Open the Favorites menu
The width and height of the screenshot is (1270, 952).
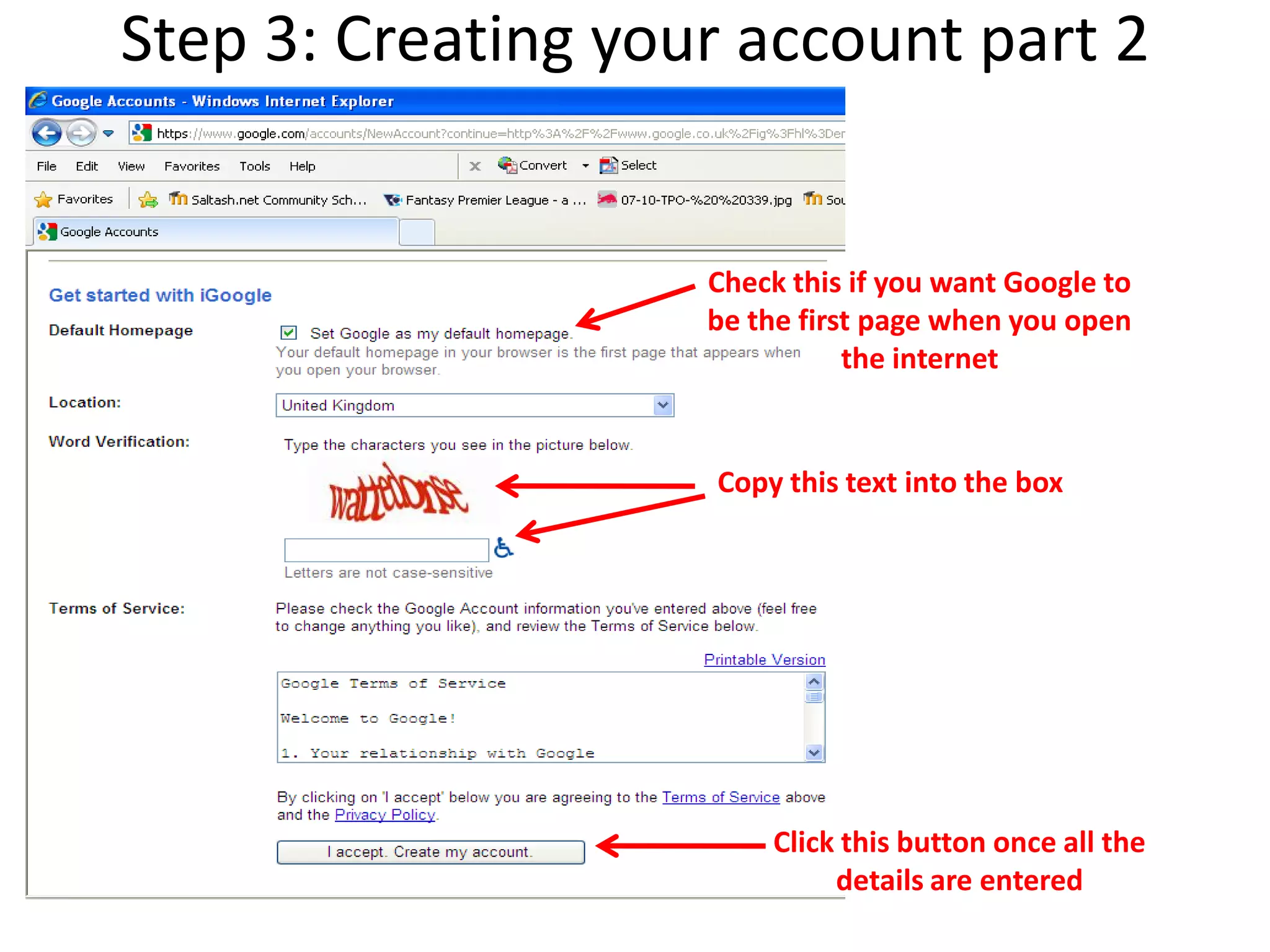192,166
